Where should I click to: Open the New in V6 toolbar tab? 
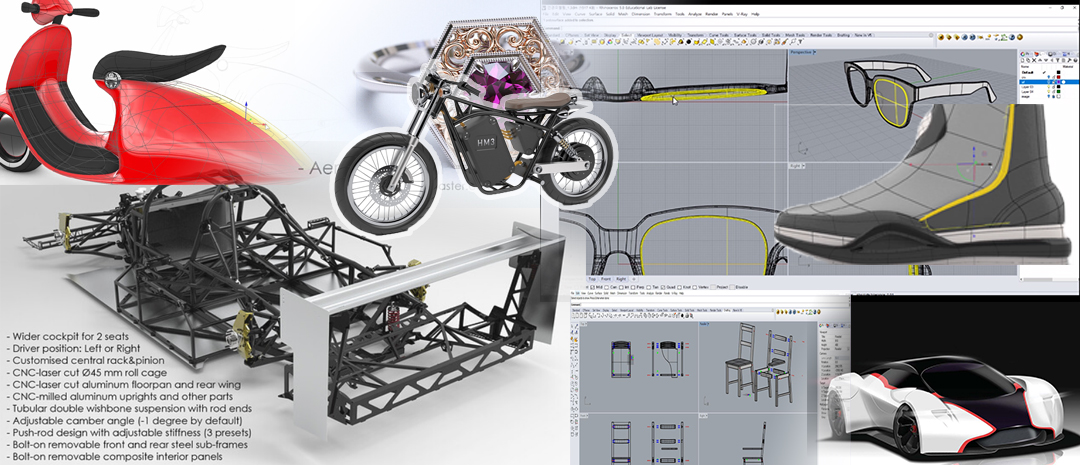pos(863,35)
